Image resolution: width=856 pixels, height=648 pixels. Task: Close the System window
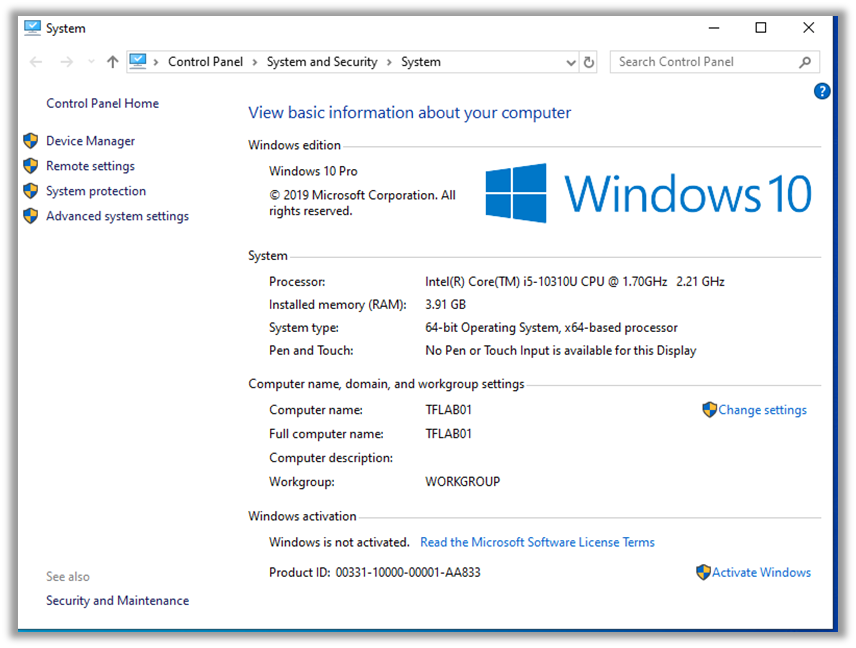pyautogui.click(x=809, y=28)
